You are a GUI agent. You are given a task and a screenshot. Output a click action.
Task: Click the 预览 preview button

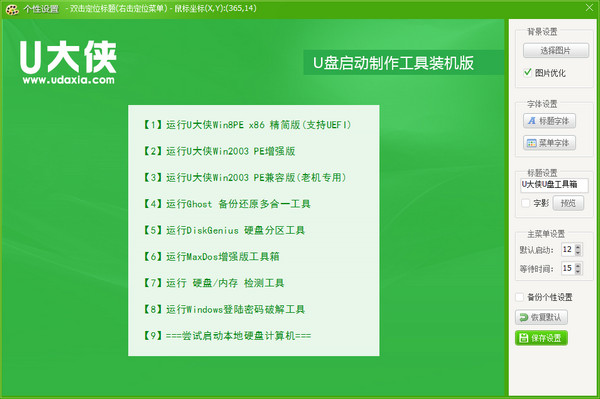568,203
